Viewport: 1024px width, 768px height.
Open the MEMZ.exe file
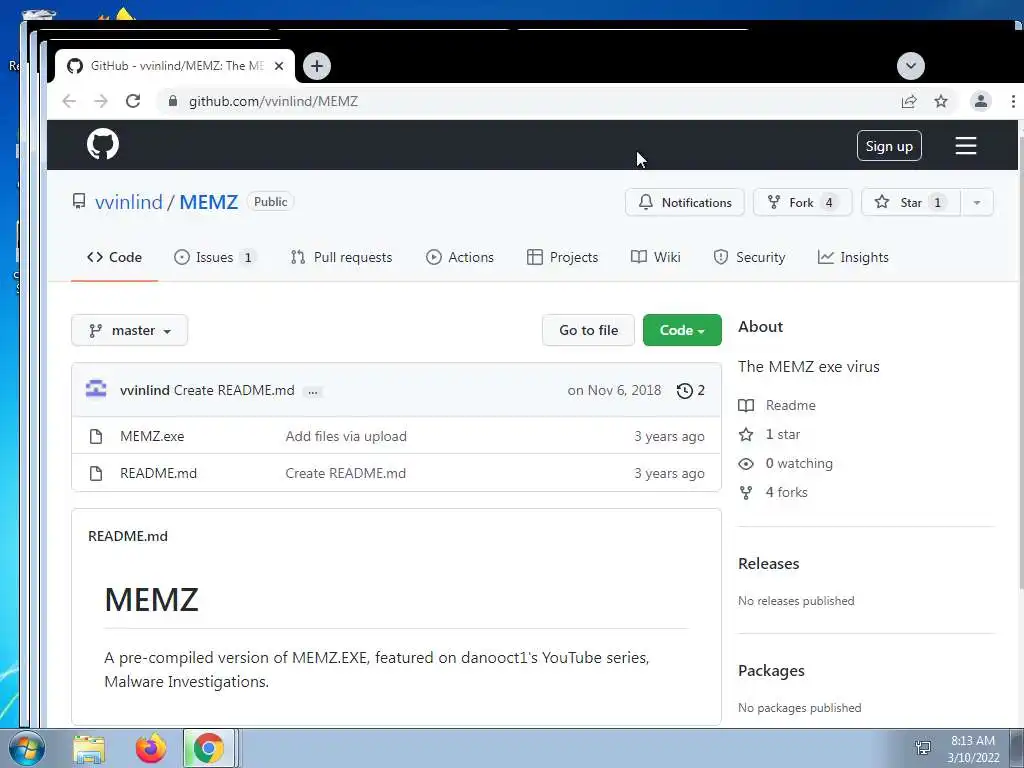[x=152, y=436]
